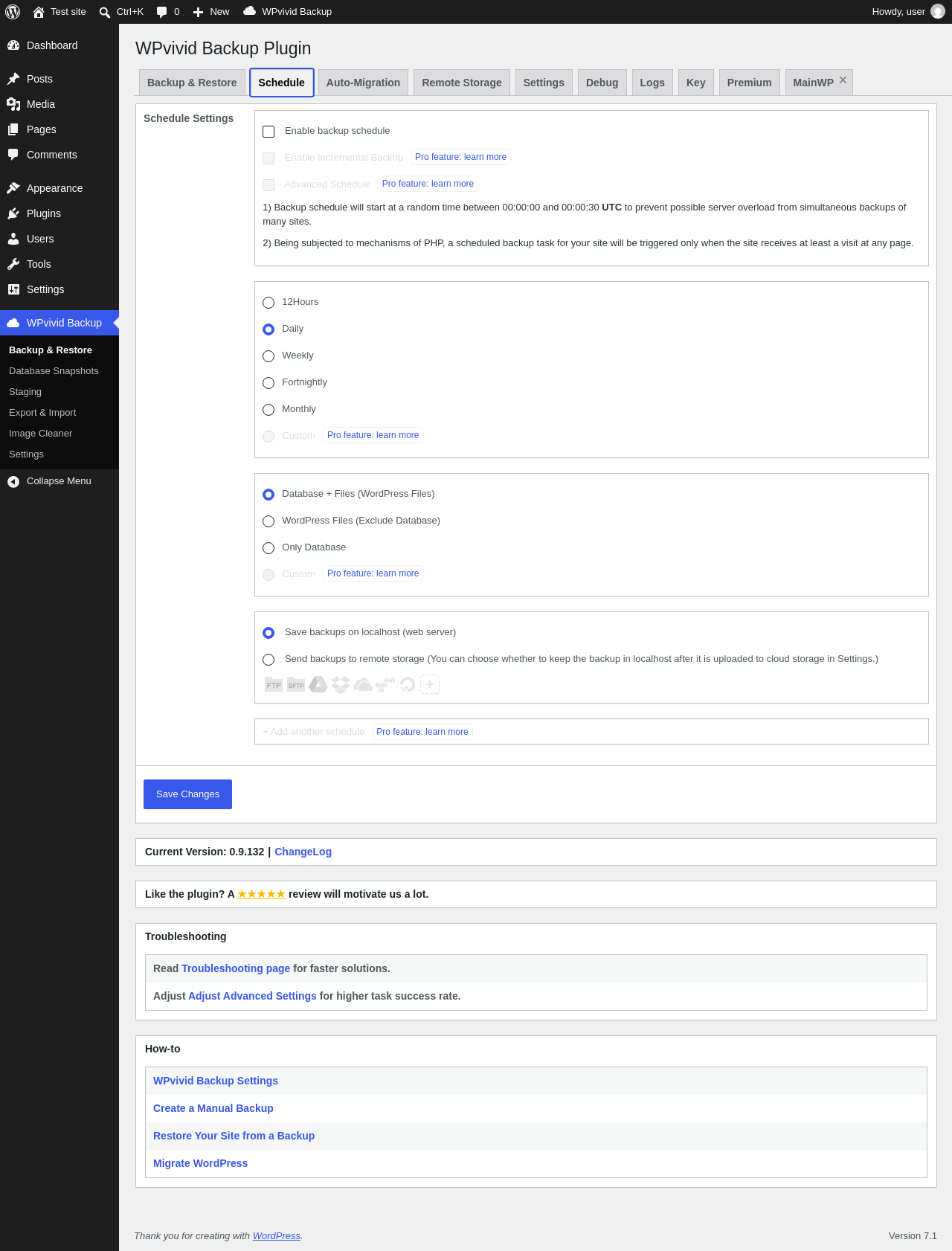Open Users in the sidebar
Screen dimensions: 952x1251
pos(59,239)
